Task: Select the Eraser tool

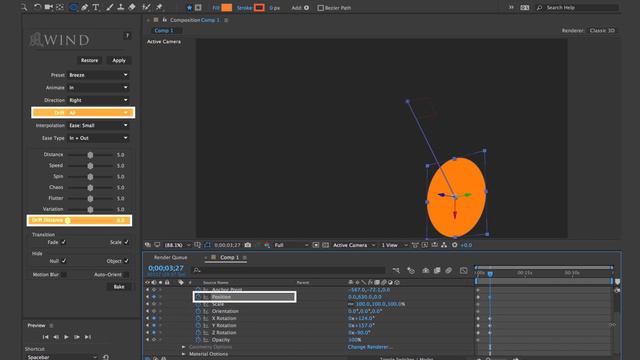Action: click(x=132, y=7)
